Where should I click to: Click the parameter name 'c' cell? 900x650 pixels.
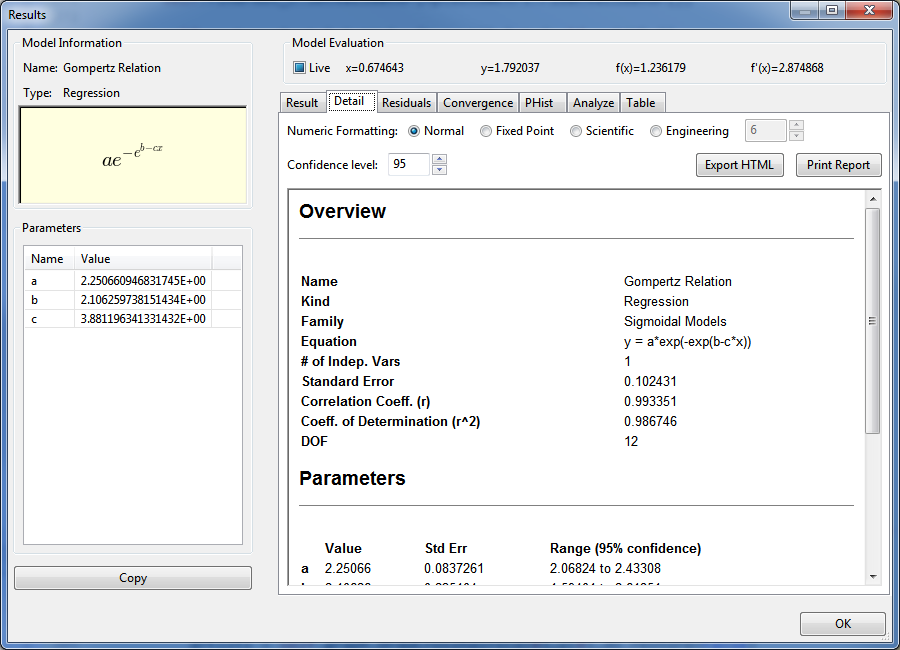click(x=49, y=319)
